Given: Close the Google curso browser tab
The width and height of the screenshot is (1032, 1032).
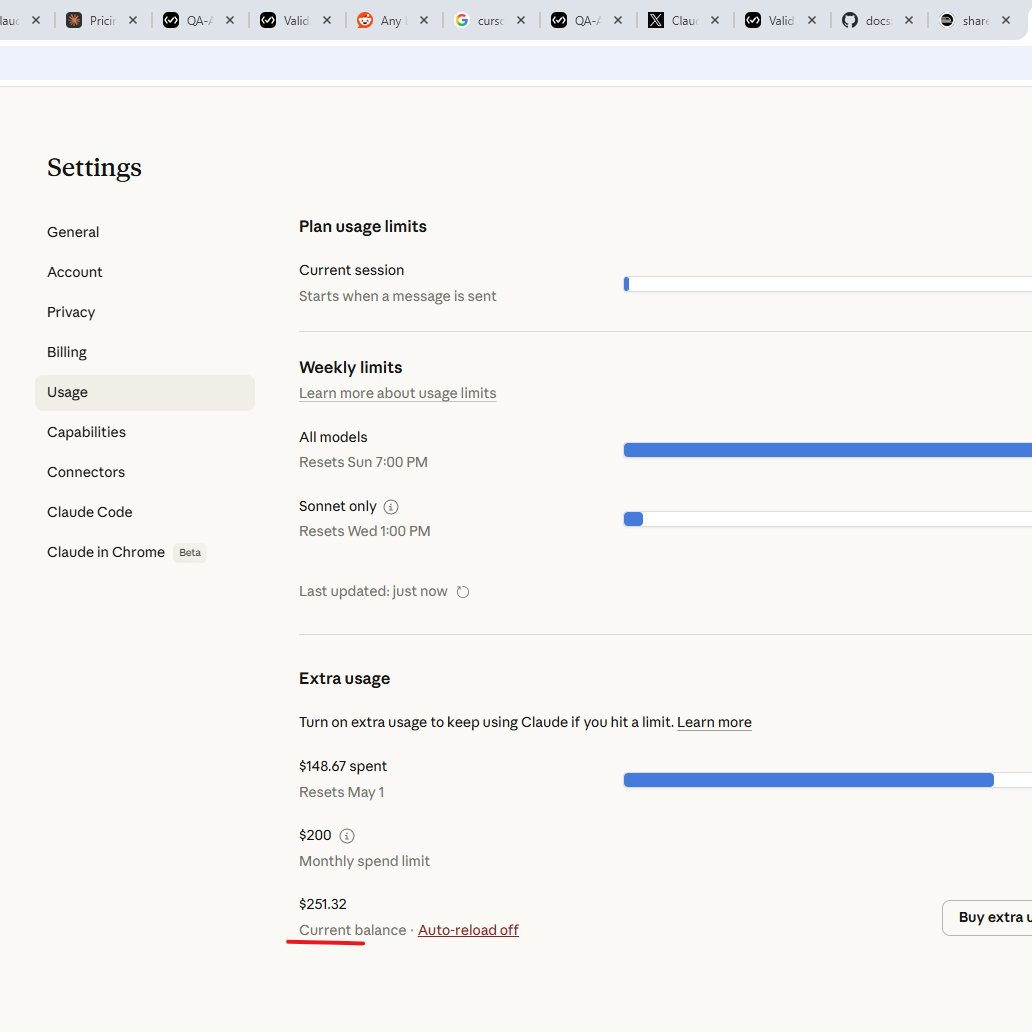Looking at the screenshot, I should 521,20.
